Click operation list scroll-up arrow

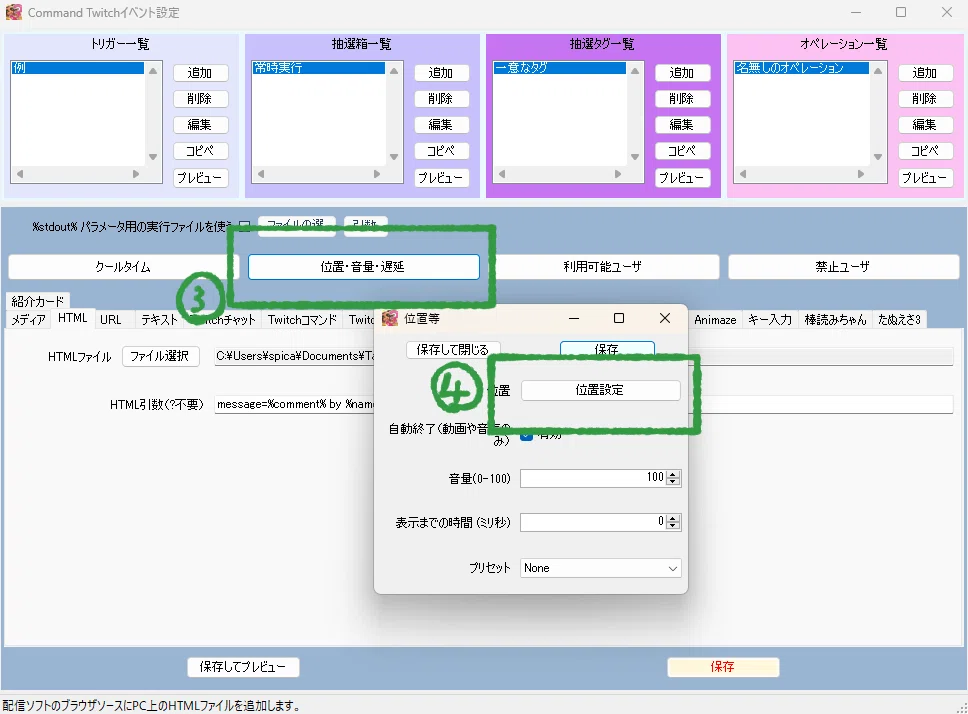[x=878, y=70]
